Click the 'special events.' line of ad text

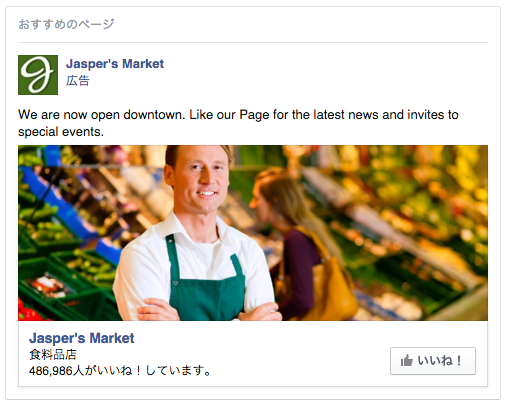click(61, 132)
